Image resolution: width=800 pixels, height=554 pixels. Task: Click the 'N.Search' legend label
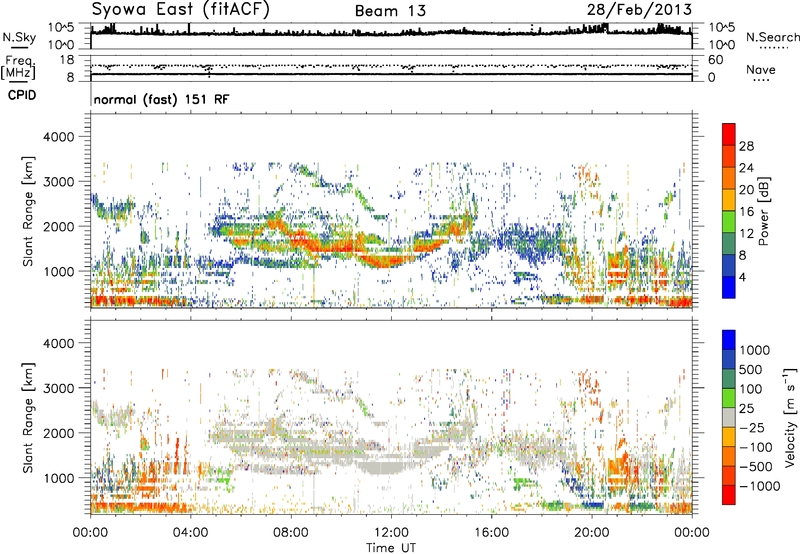click(x=772, y=37)
